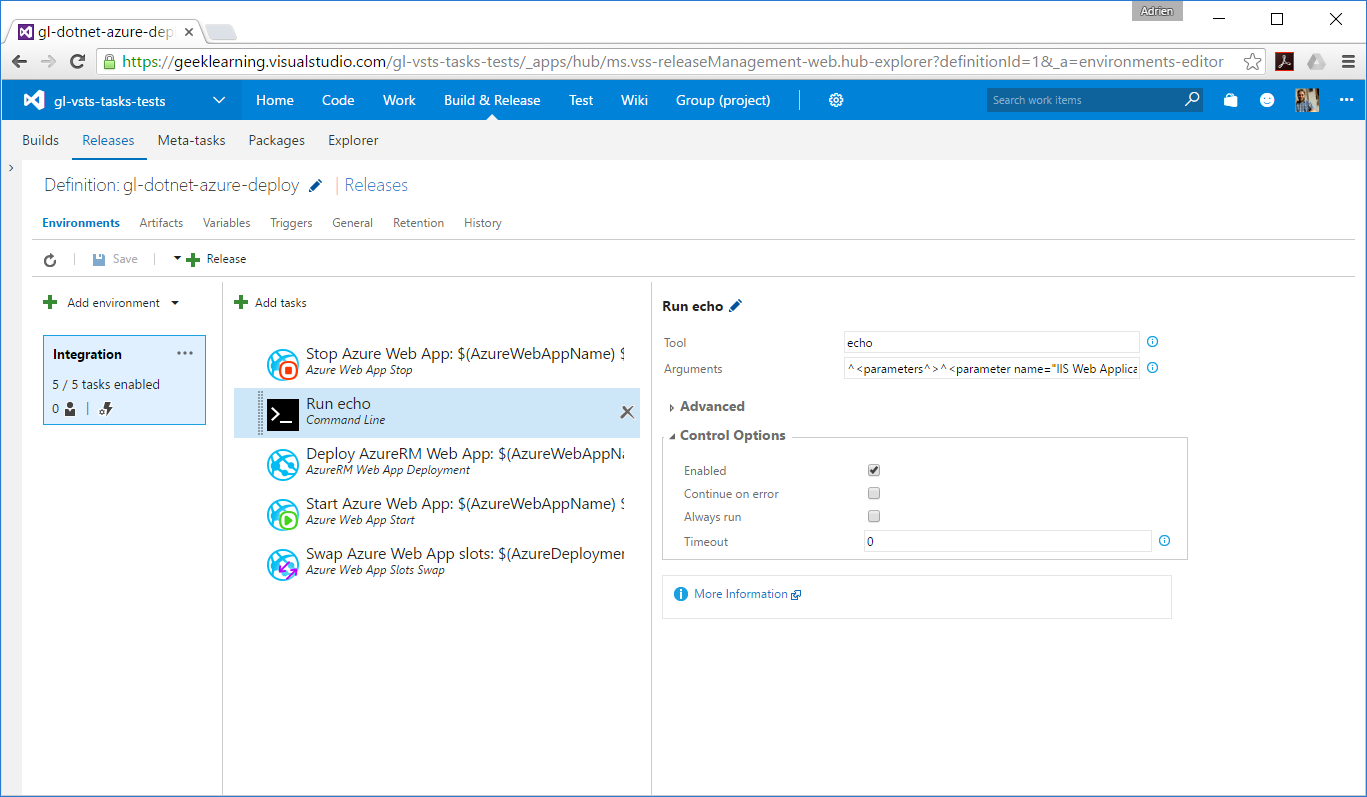Switch to the Retention tab

point(418,223)
